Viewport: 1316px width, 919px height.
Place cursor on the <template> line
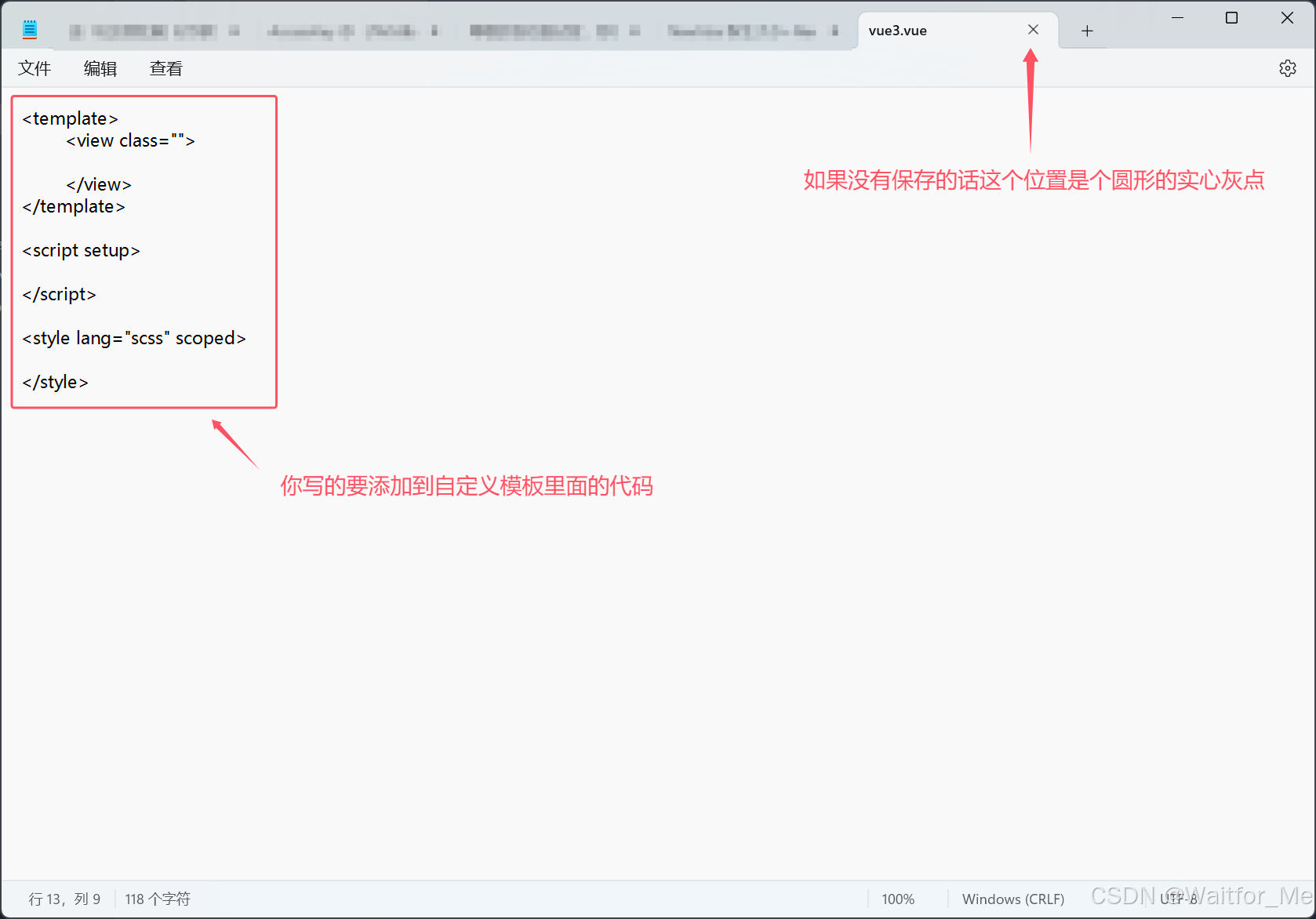(x=71, y=118)
